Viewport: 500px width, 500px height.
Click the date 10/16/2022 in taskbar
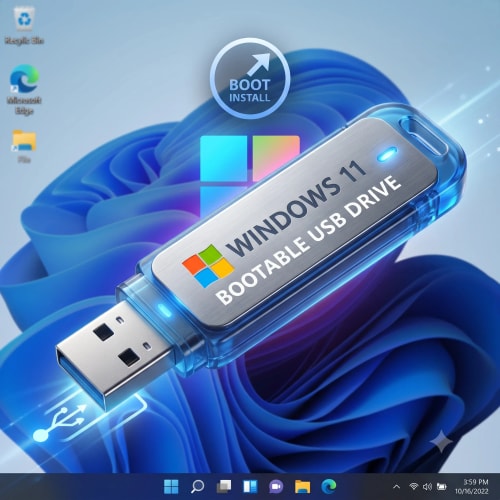tap(472, 491)
